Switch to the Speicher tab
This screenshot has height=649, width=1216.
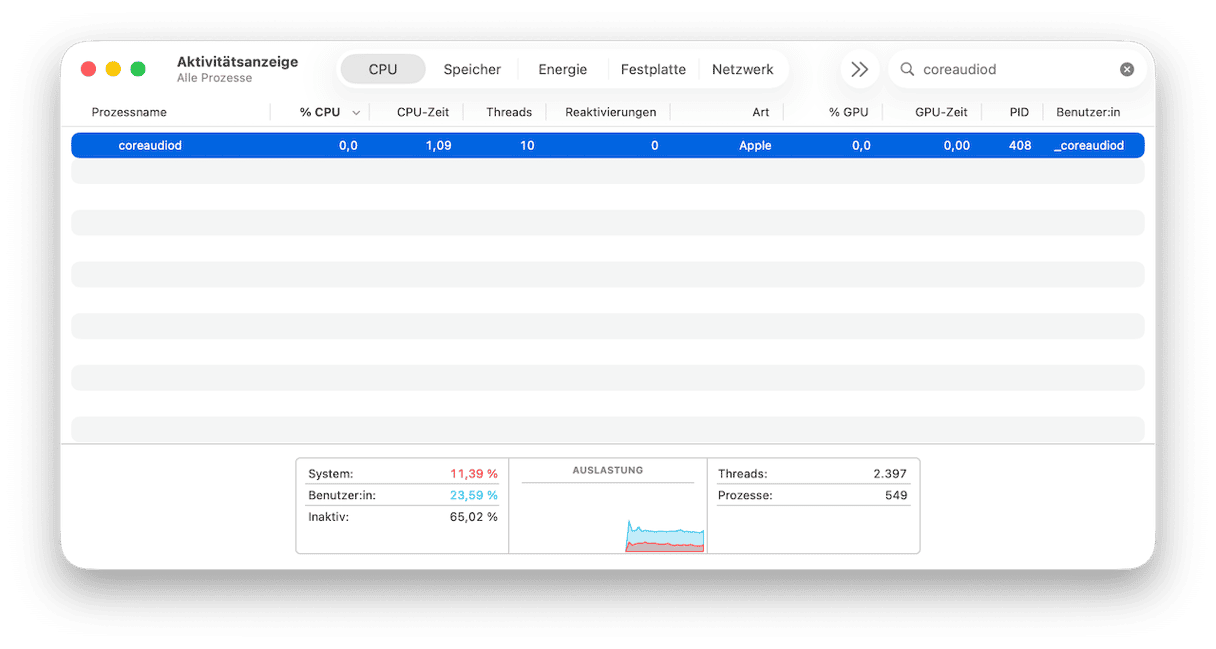click(x=472, y=69)
